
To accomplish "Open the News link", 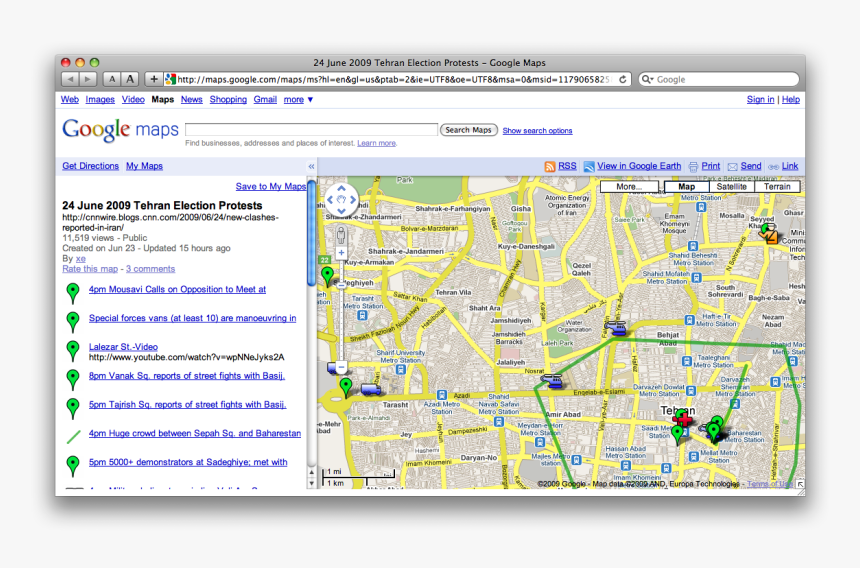I will [191, 99].
